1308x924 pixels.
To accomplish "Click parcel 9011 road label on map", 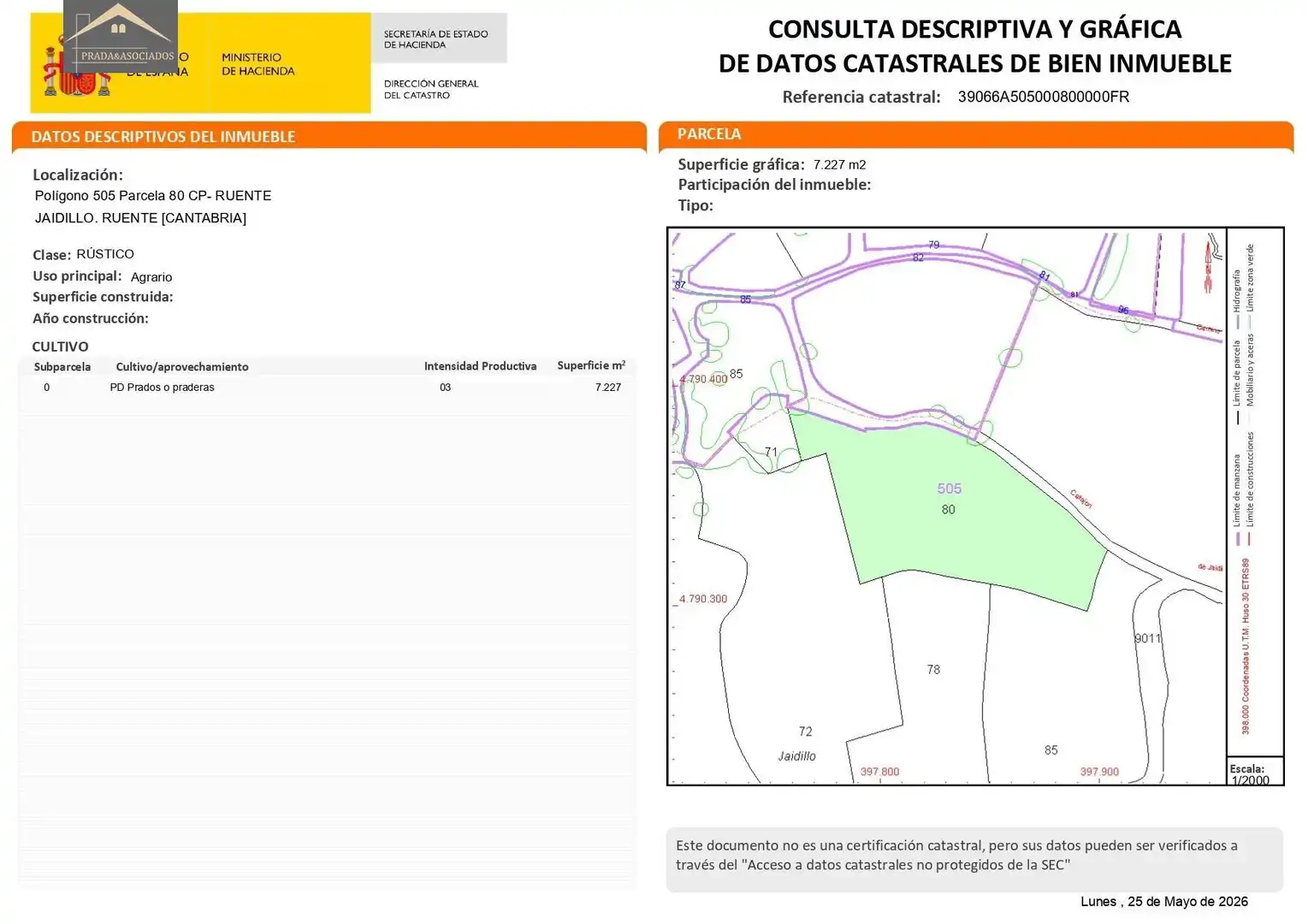I will click(x=1148, y=638).
